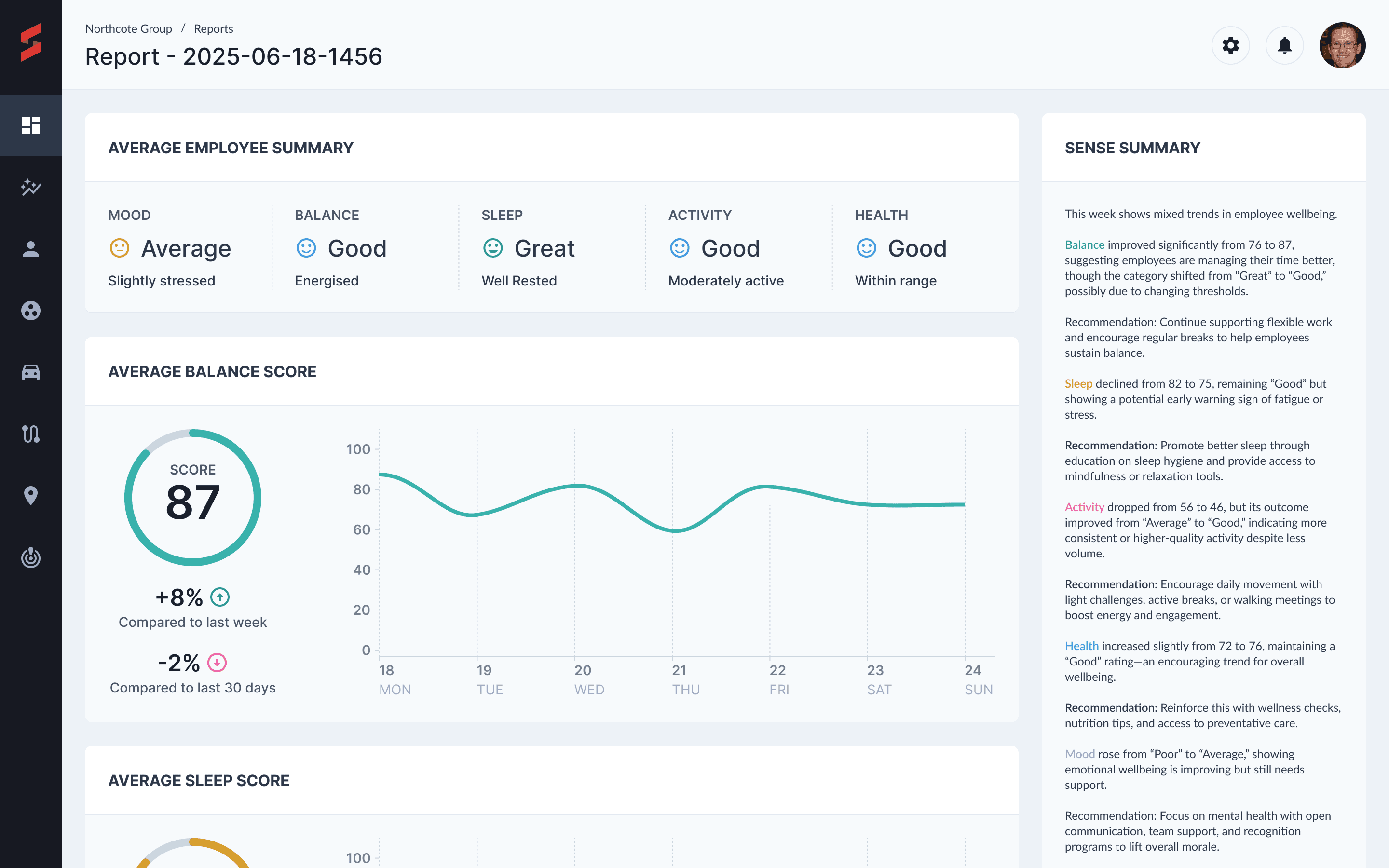Click the Well Rested text
1389x868 pixels.
tap(519, 281)
